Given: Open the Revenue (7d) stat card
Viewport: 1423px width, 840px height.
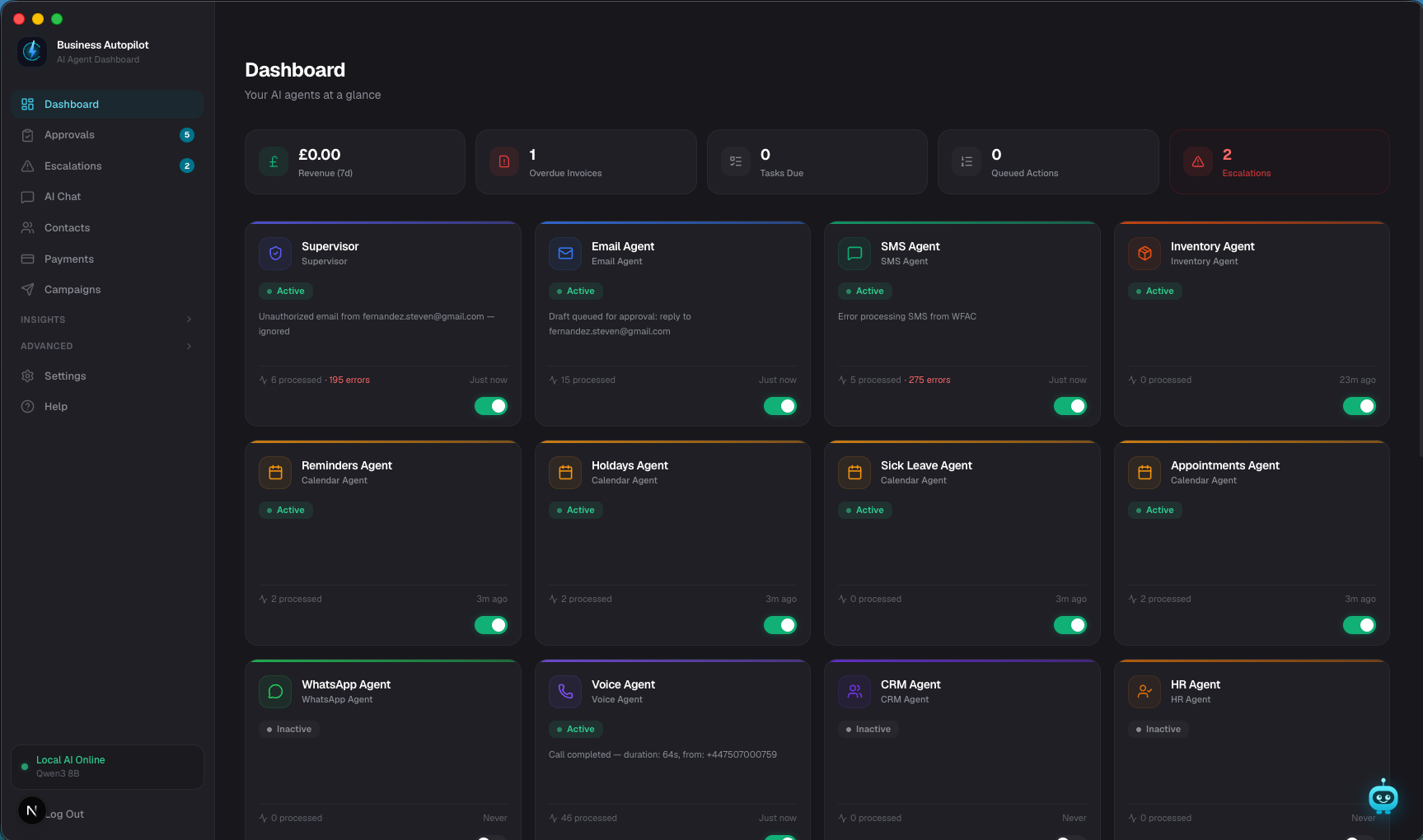Looking at the screenshot, I should point(355,162).
